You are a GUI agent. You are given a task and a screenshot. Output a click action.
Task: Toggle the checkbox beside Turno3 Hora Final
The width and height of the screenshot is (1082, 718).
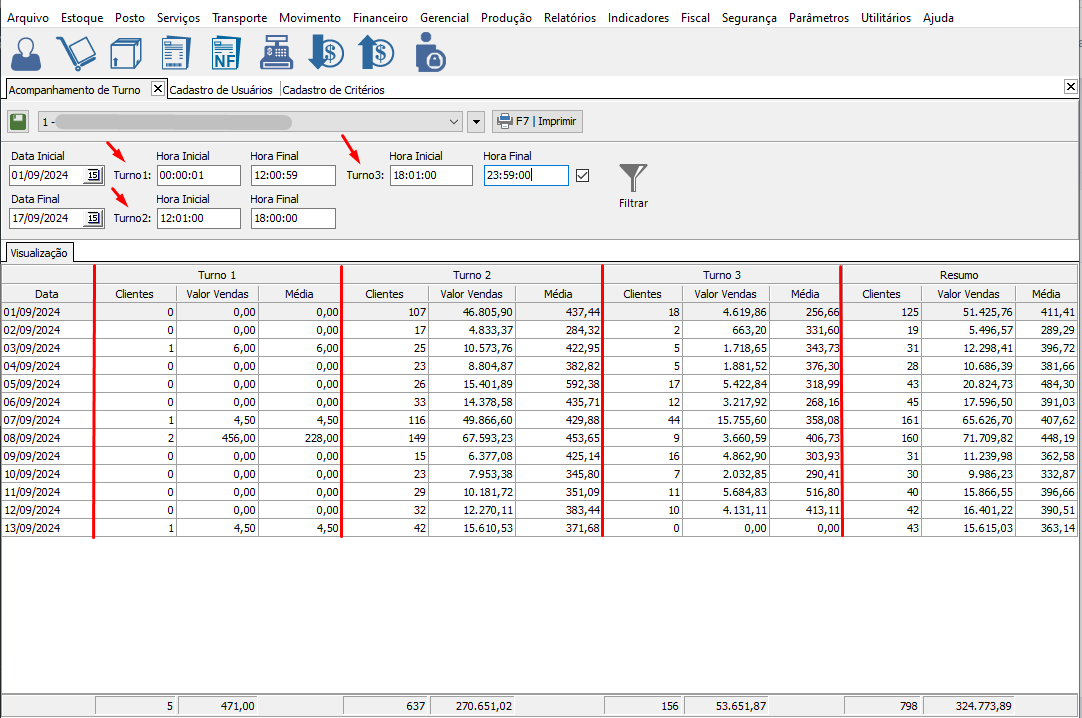[583, 176]
